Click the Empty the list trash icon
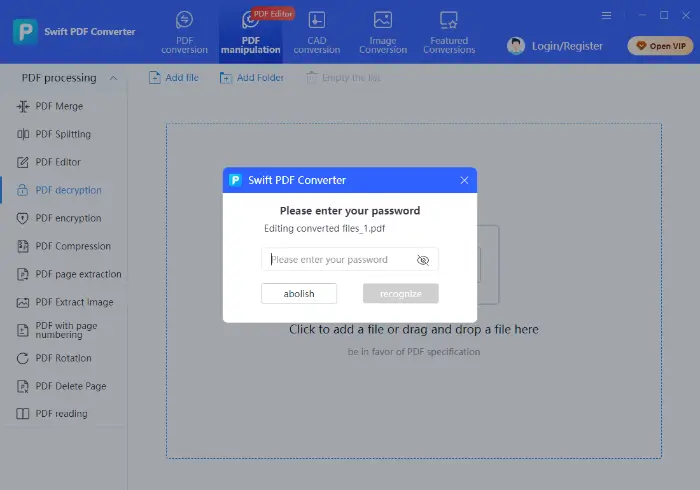The height and width of the screenshot is (490, 700). point(311,78)
